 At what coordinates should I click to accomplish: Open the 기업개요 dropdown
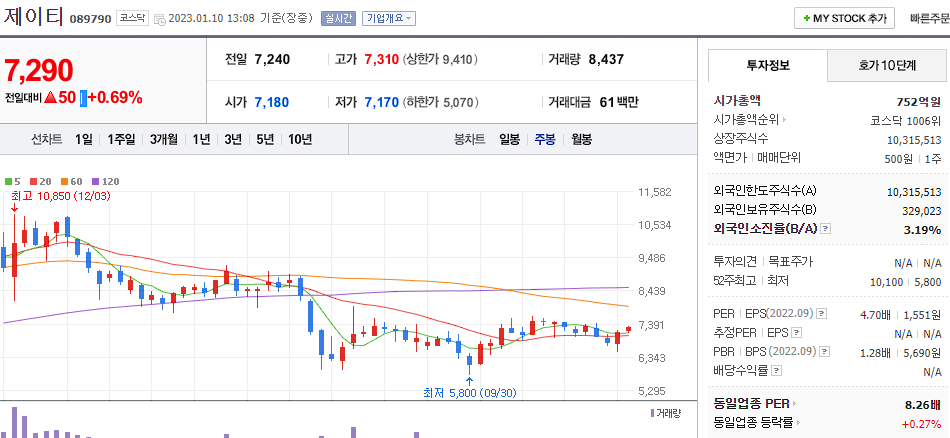pos(388,18)
